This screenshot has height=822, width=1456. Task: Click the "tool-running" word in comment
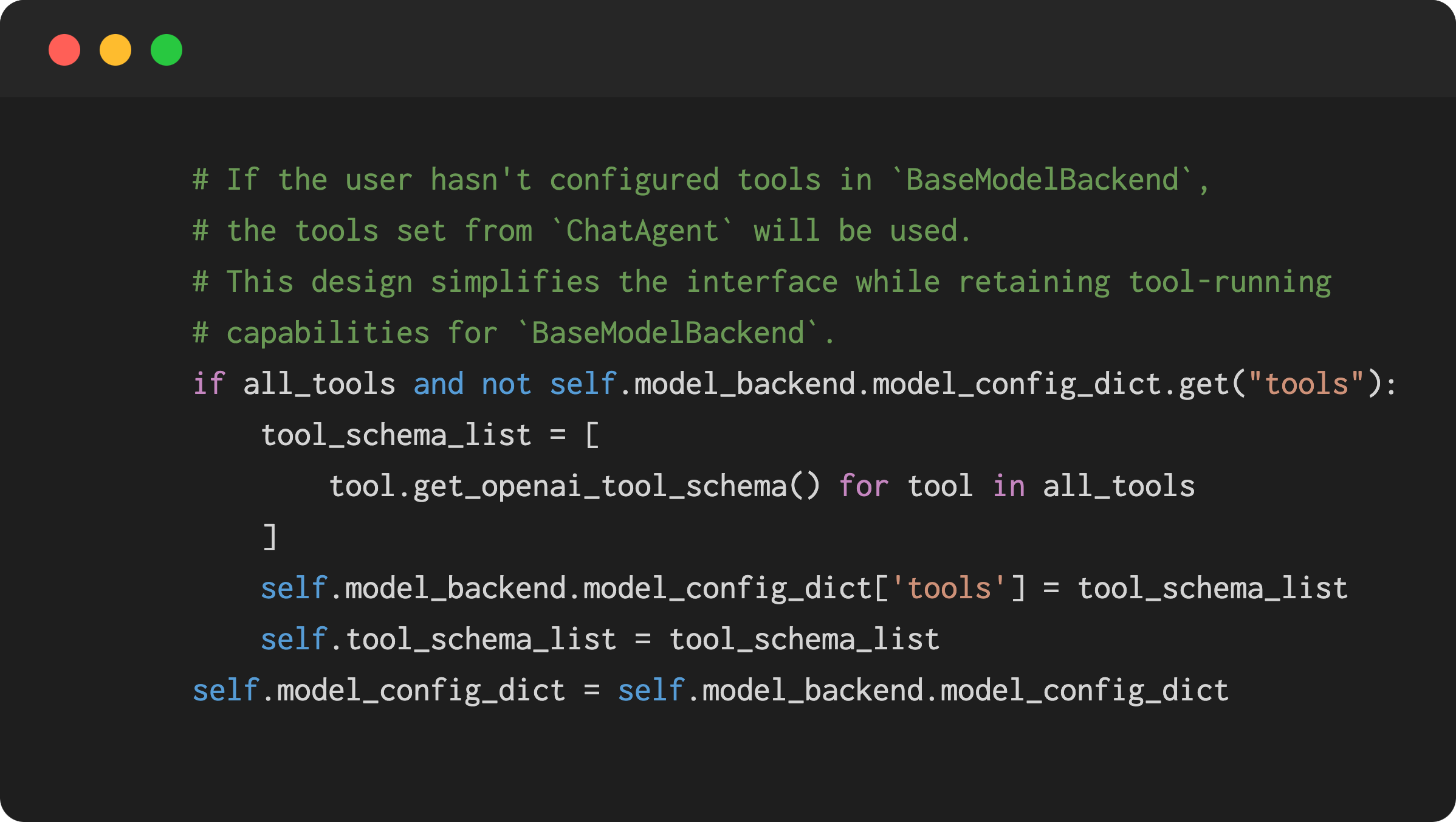1230,282
